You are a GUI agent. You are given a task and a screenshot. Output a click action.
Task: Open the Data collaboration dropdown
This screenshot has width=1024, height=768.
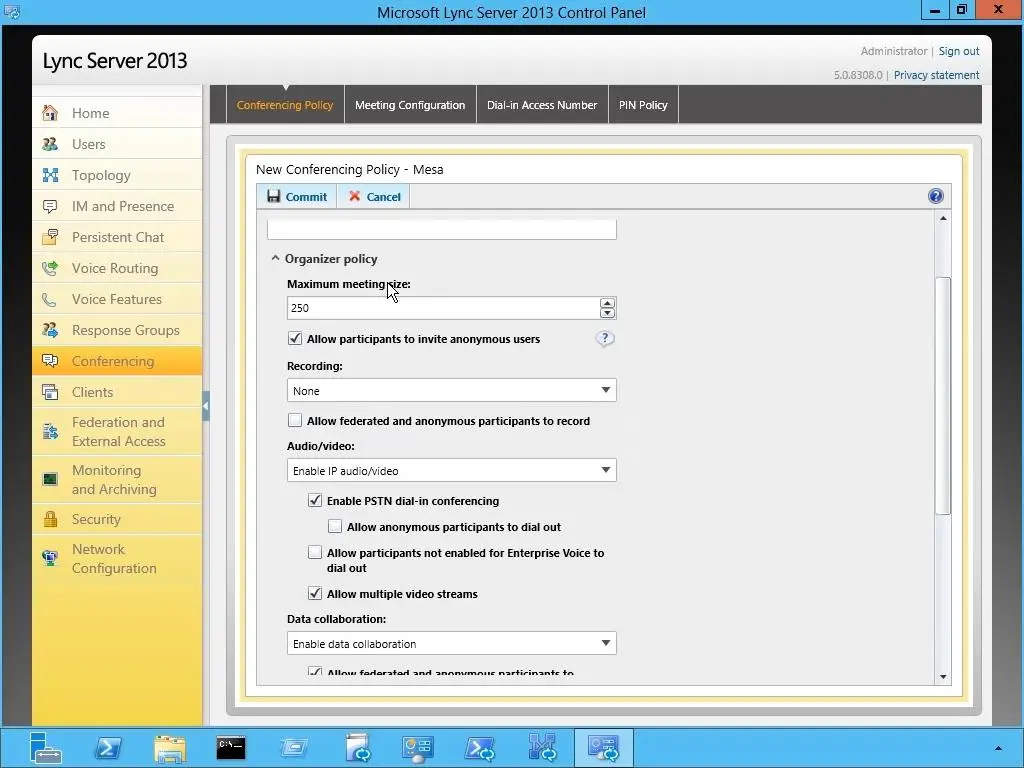click(451, 643)
